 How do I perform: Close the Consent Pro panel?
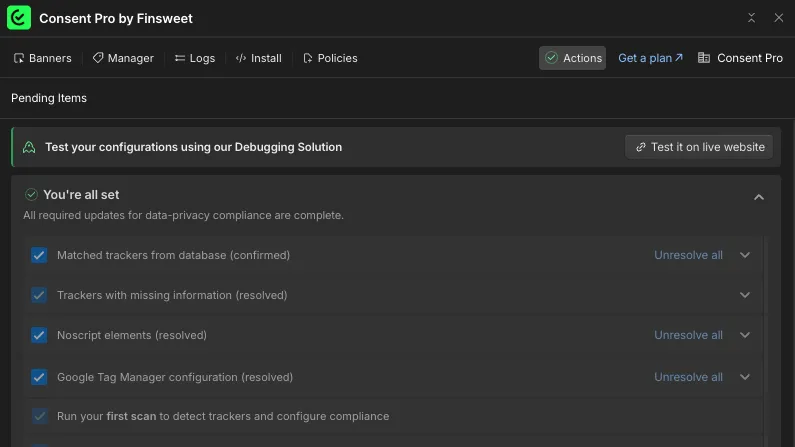(779, 18)
